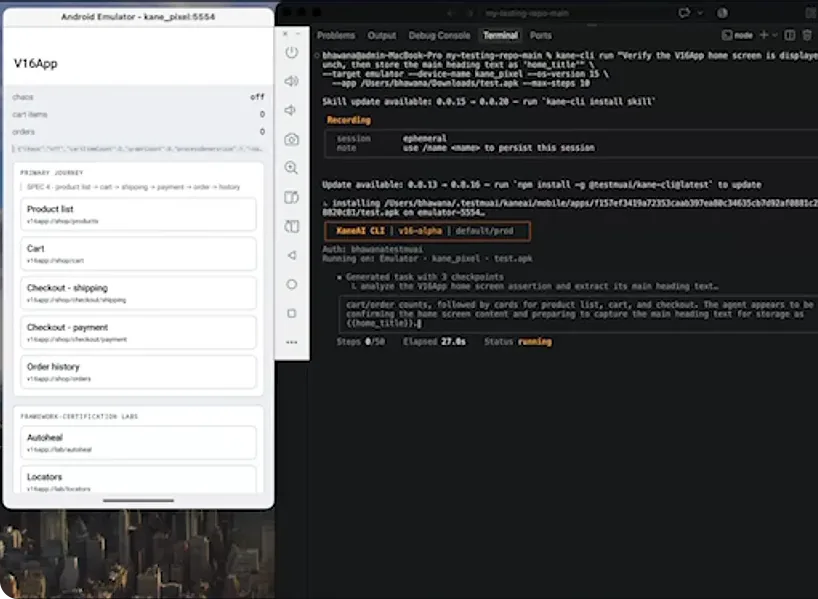This screenshot has height=599, width=818.
Task: Click the cart items count row
Action: 138,114
